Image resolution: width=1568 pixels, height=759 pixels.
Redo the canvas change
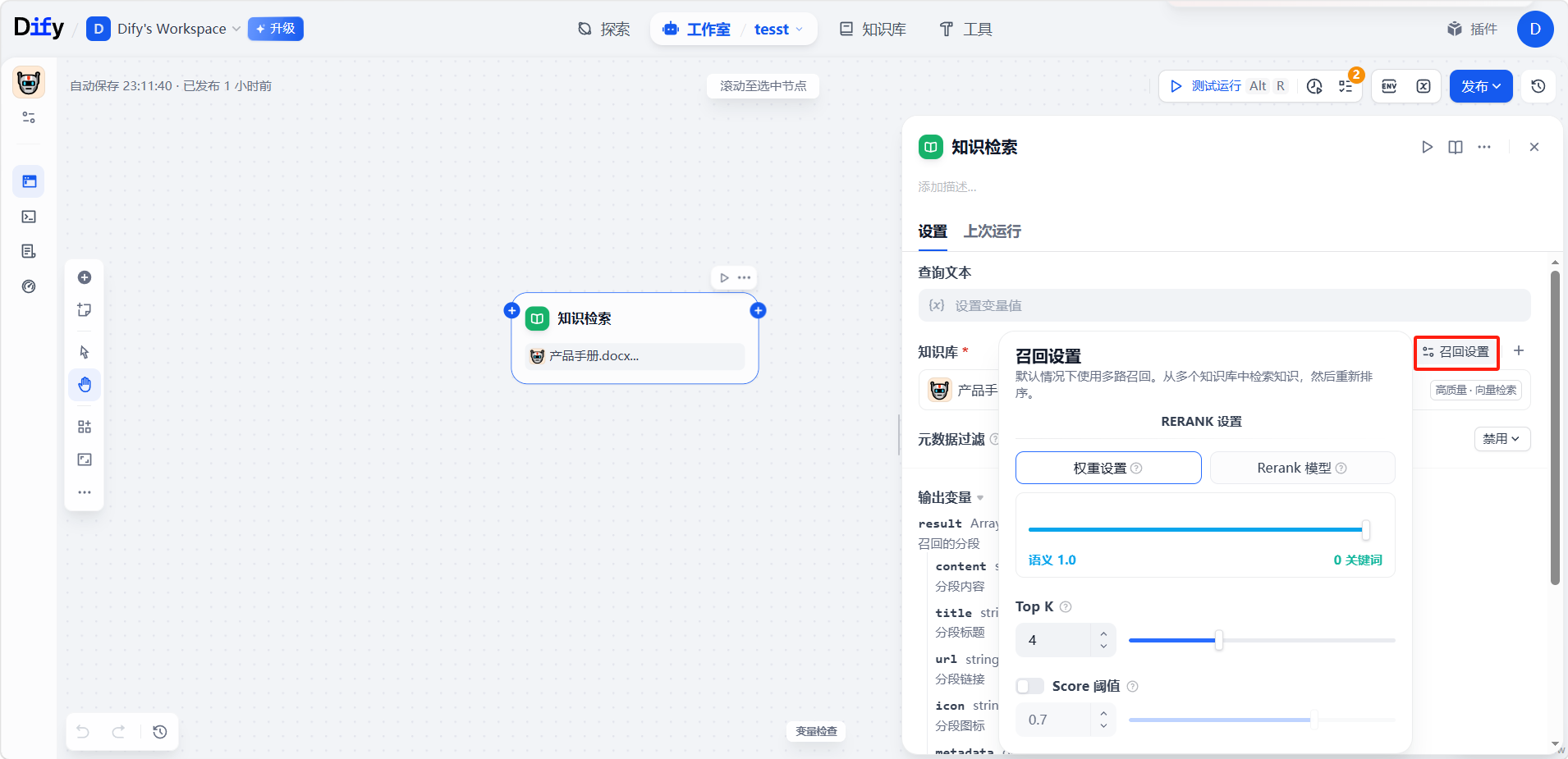tap(118, 732)
